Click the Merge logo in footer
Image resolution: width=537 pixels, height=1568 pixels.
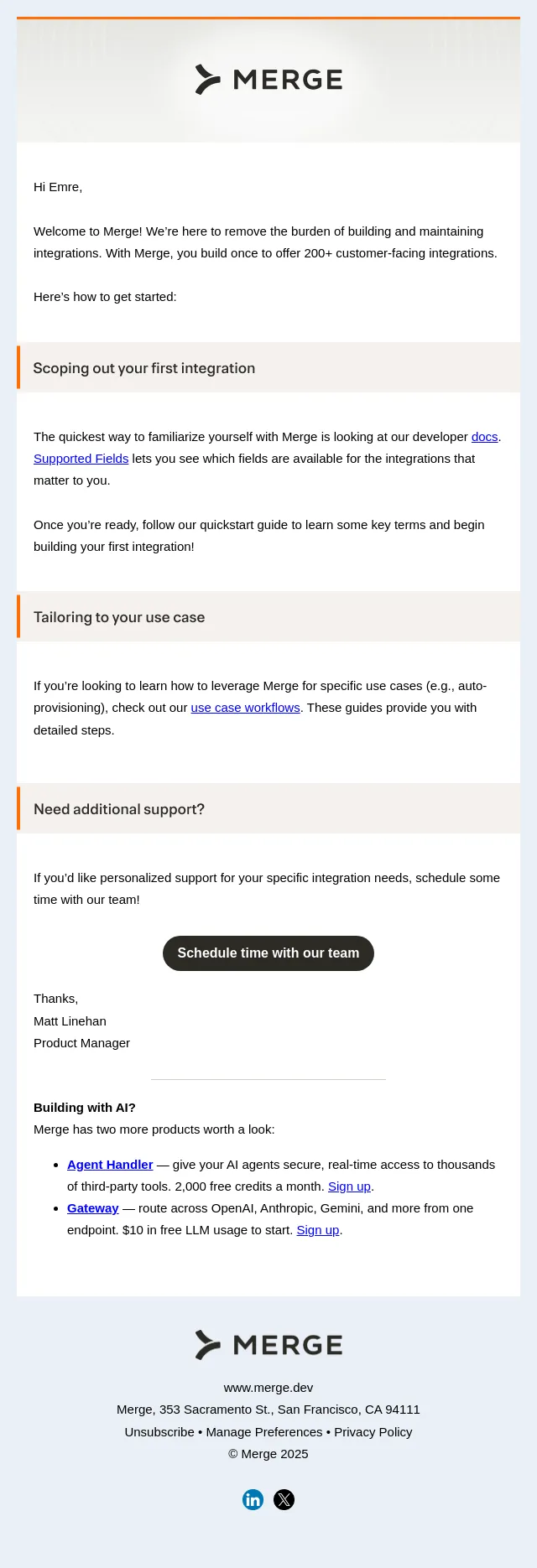pos(268,1345)
